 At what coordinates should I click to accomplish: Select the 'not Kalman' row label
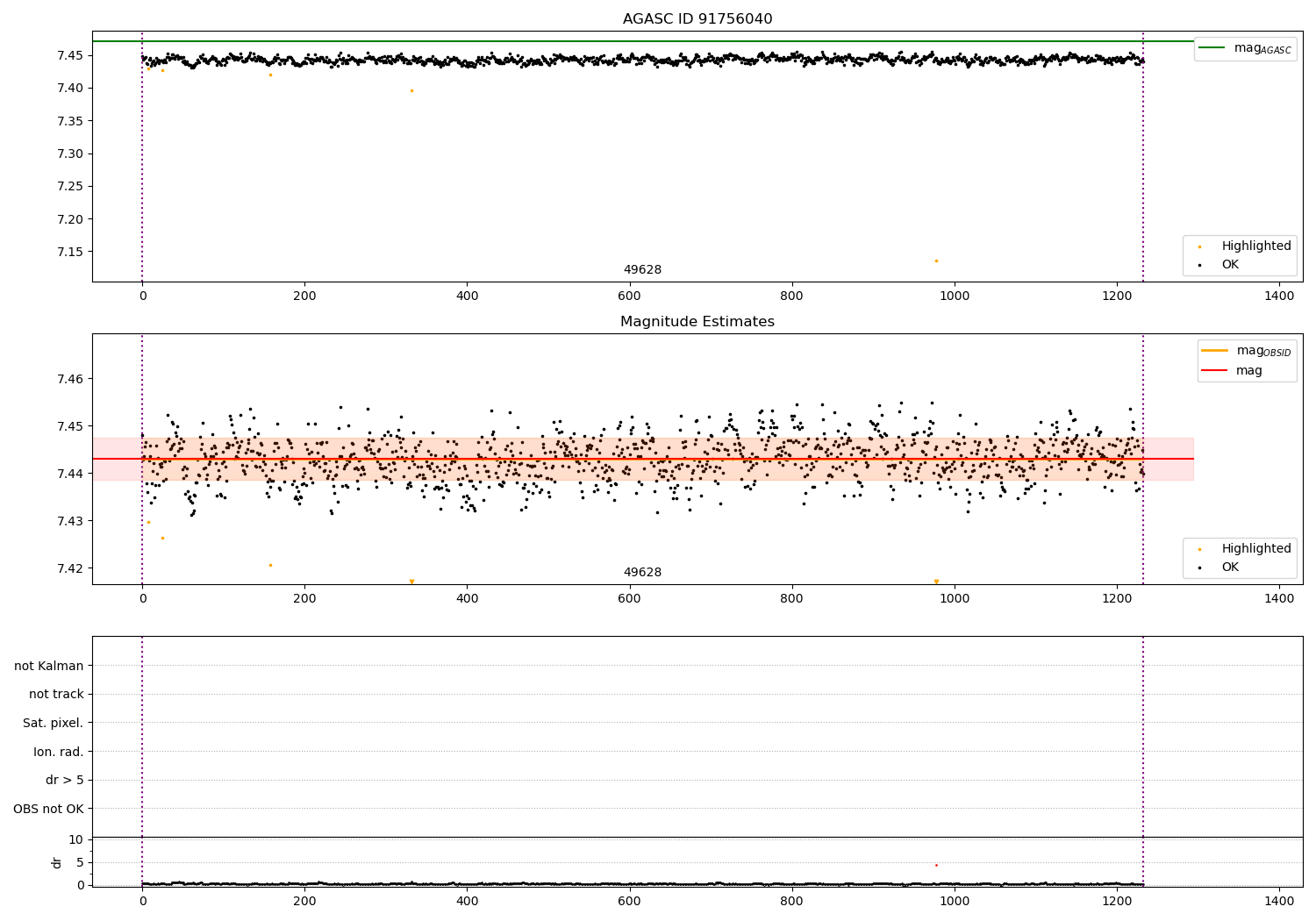49,666
